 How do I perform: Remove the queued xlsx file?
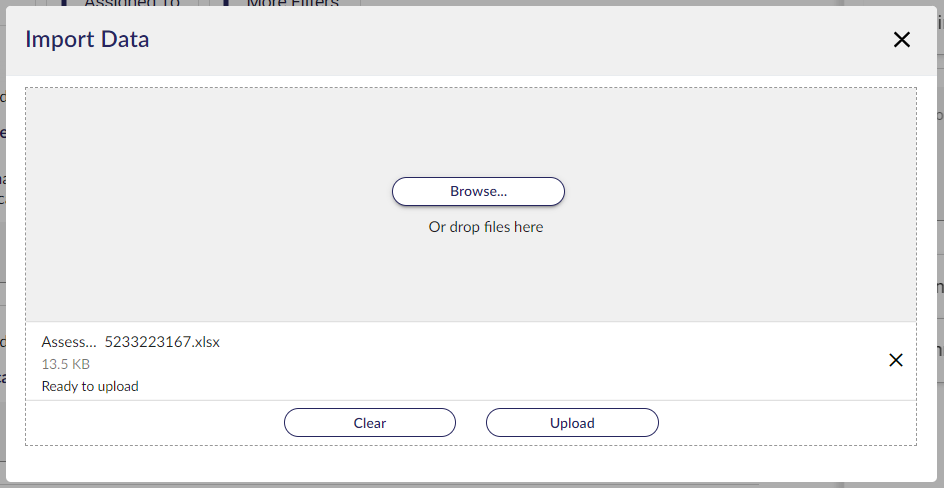[896, 360]
